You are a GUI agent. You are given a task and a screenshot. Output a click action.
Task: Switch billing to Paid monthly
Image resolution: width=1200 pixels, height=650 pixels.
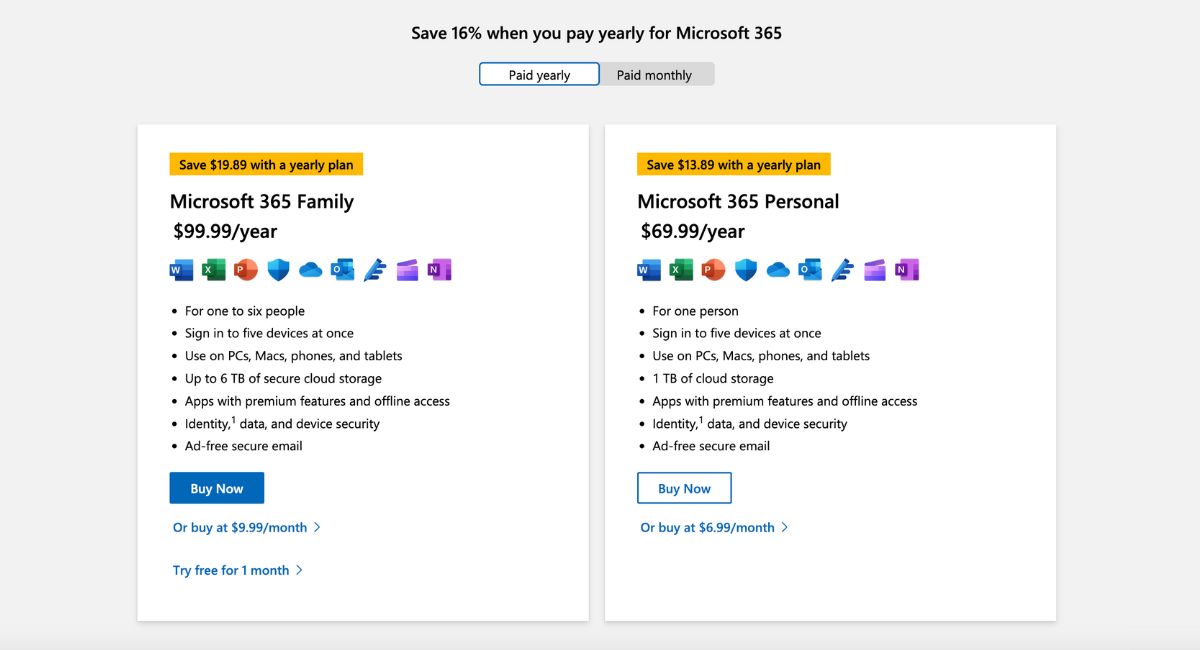tap(656, 74)
